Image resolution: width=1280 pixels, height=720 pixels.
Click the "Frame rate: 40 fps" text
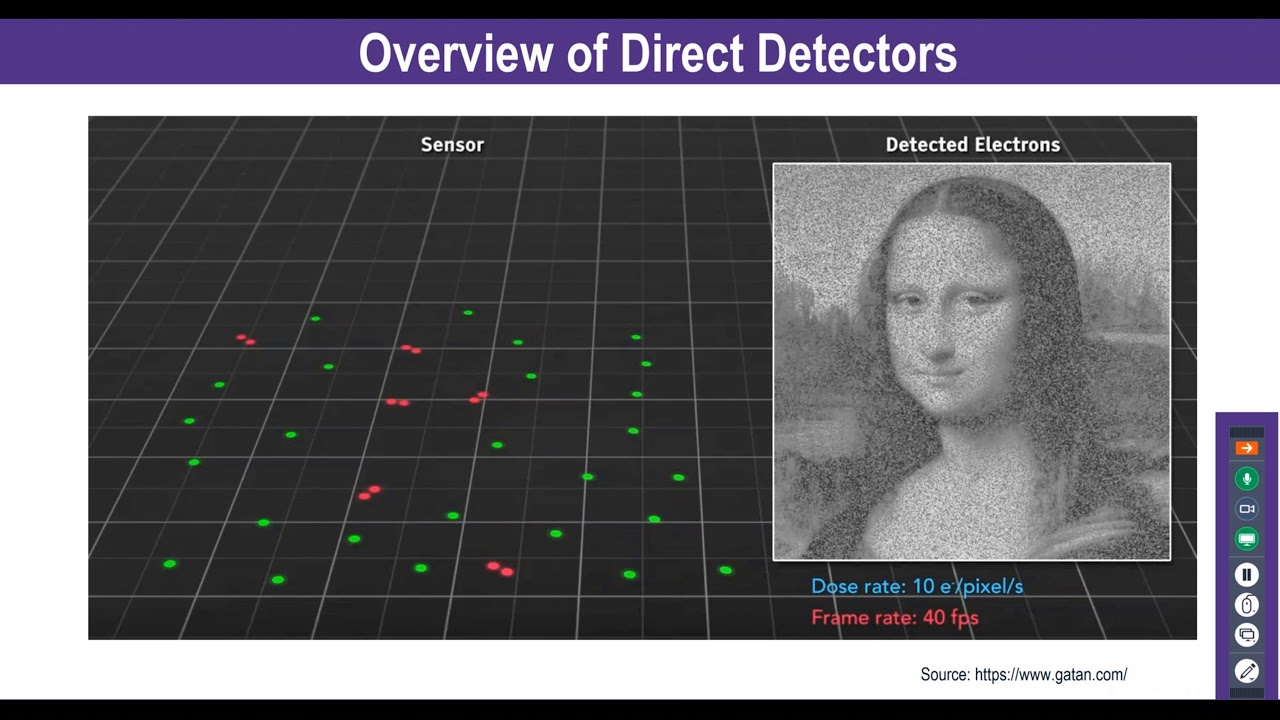point(895,618)
